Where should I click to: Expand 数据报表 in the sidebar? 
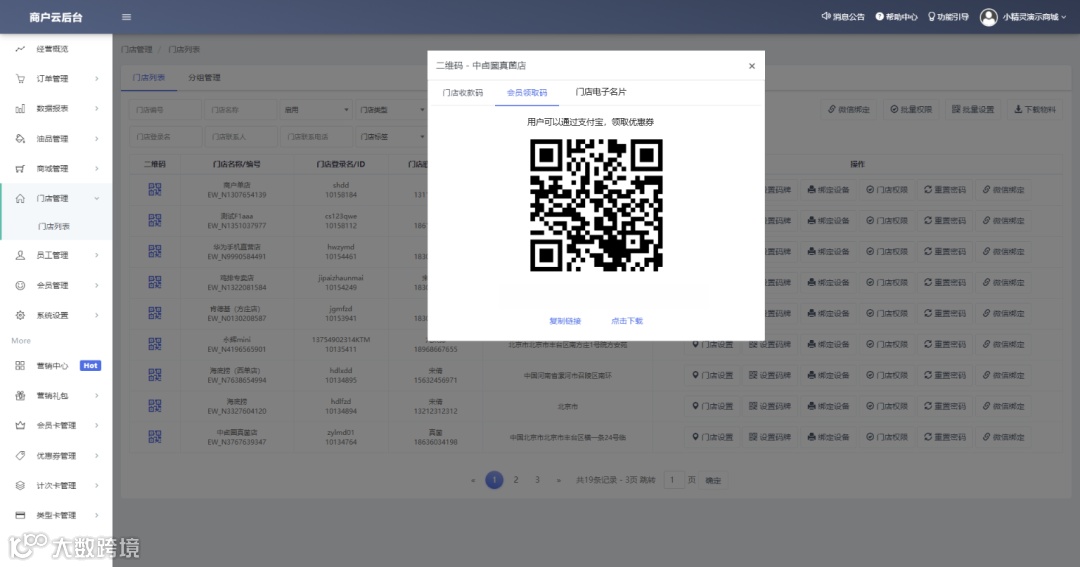[x=56, y=109]
